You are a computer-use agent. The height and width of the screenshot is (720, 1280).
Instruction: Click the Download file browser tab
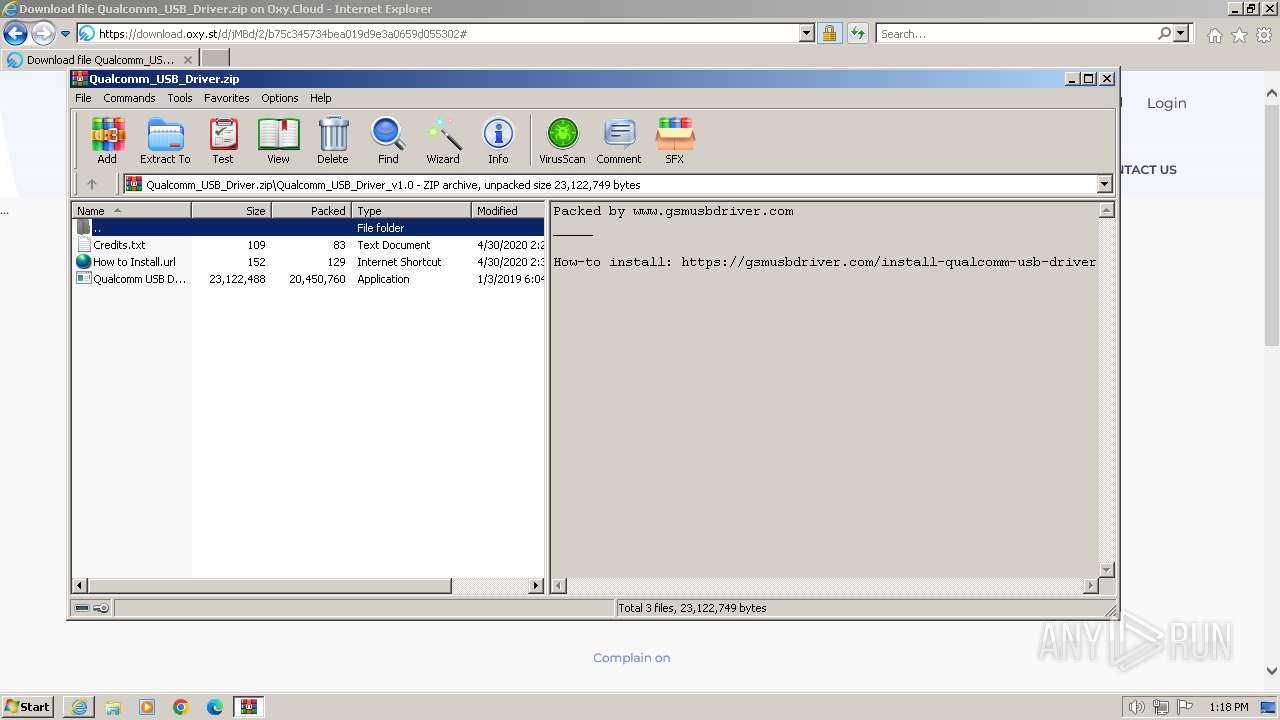pyautogui.click(x=100, y=59)
